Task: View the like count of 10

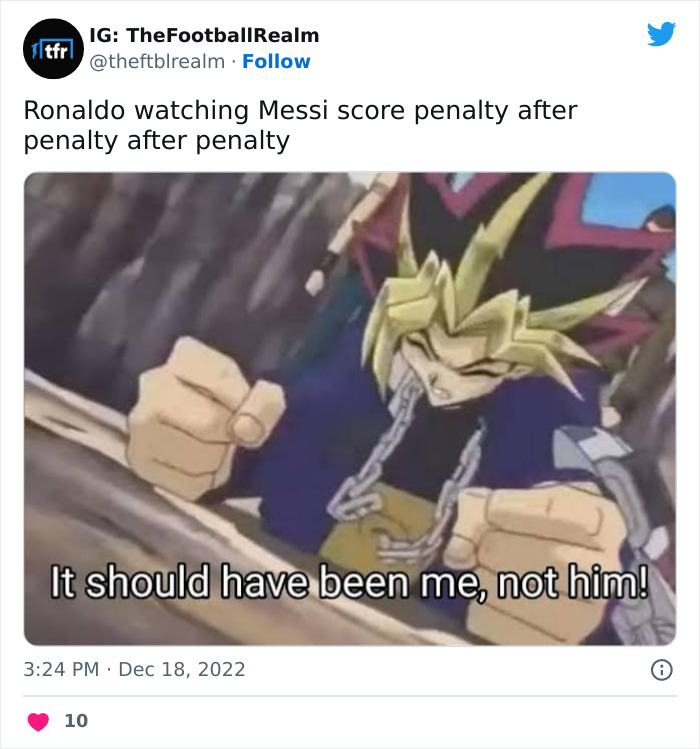Action: click(x=76, y=721)
